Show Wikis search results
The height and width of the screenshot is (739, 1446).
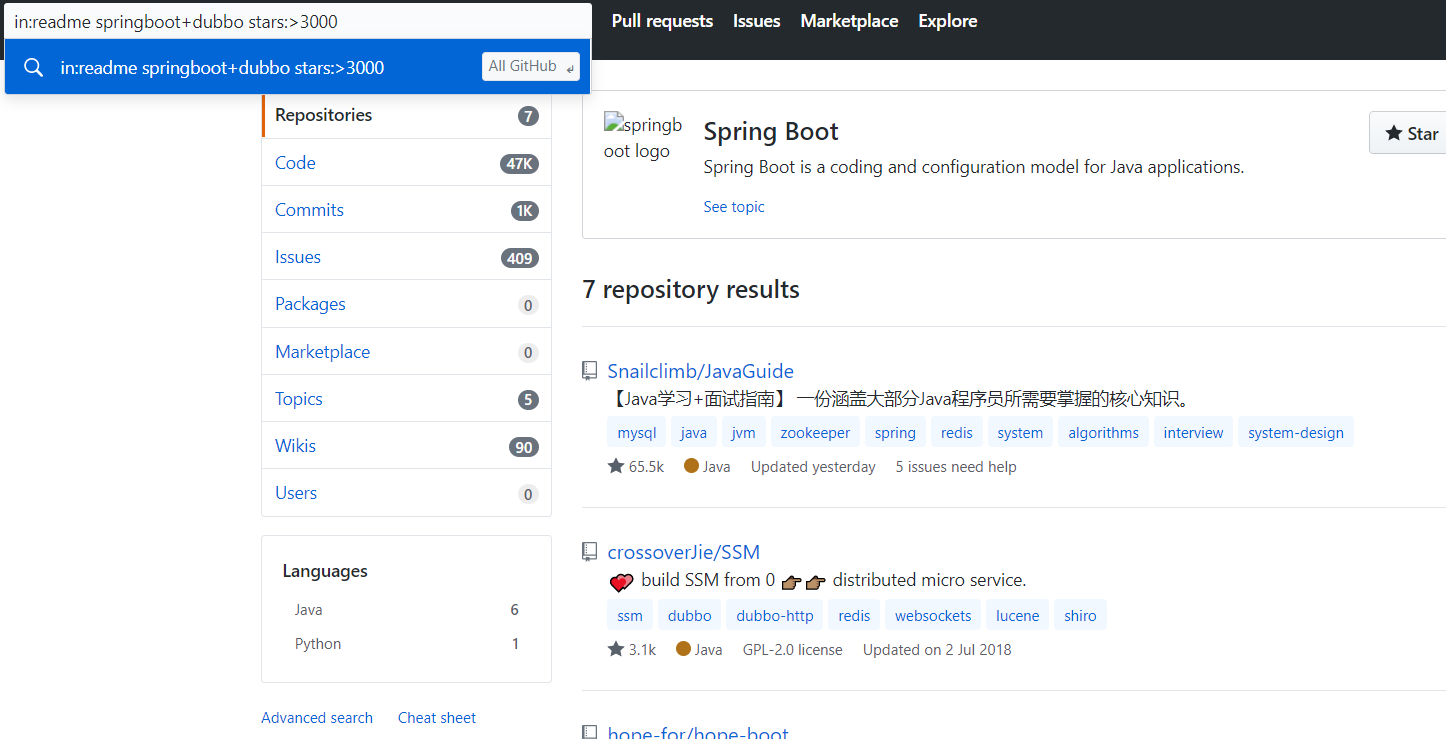click(x=406, y=446)
